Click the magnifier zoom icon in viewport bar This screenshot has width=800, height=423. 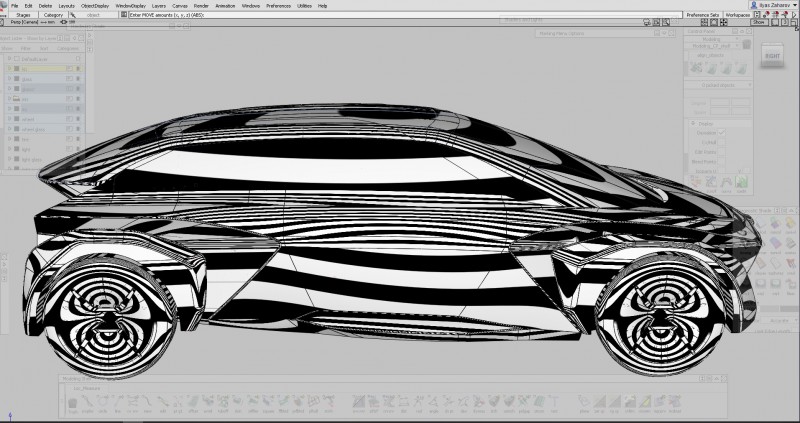[666, 22]
